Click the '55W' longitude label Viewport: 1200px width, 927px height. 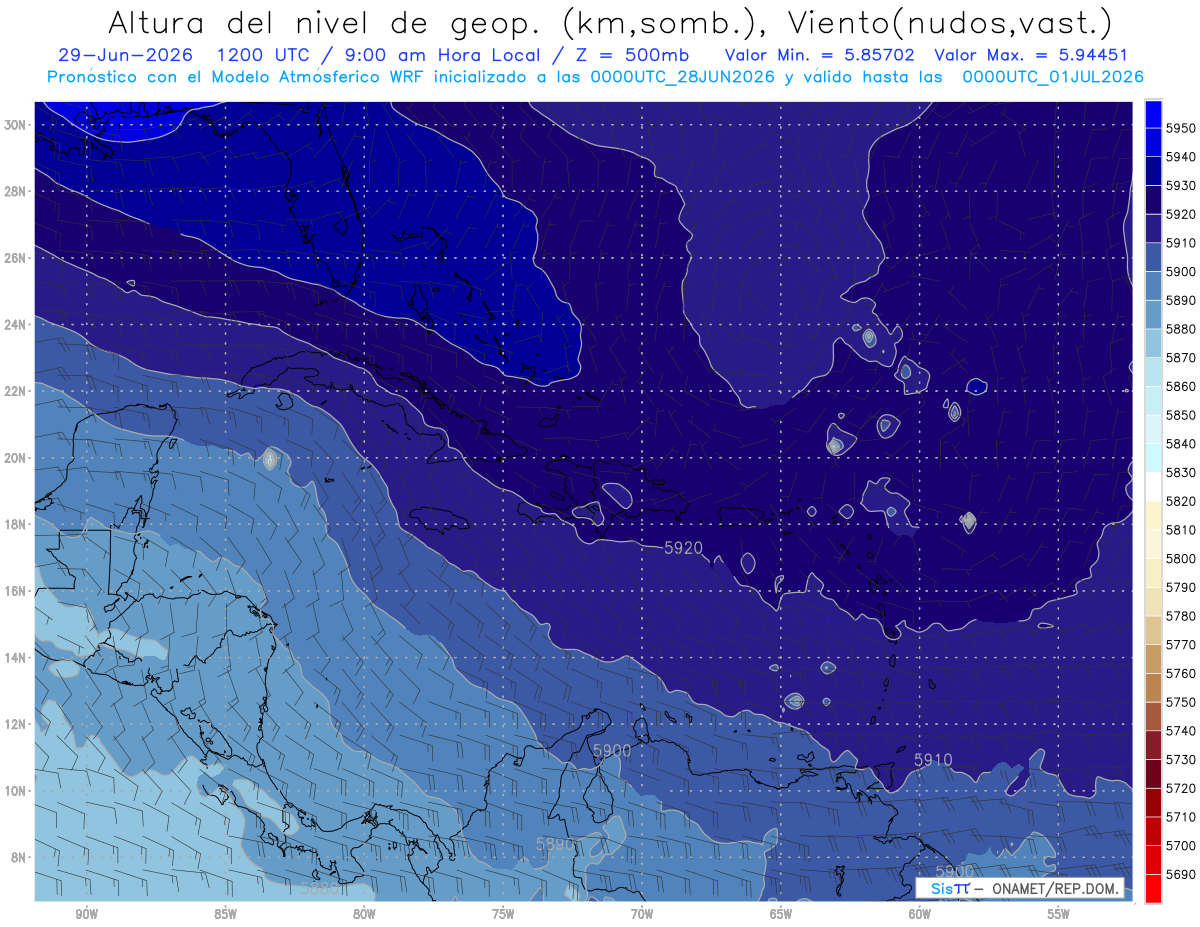1059,914
